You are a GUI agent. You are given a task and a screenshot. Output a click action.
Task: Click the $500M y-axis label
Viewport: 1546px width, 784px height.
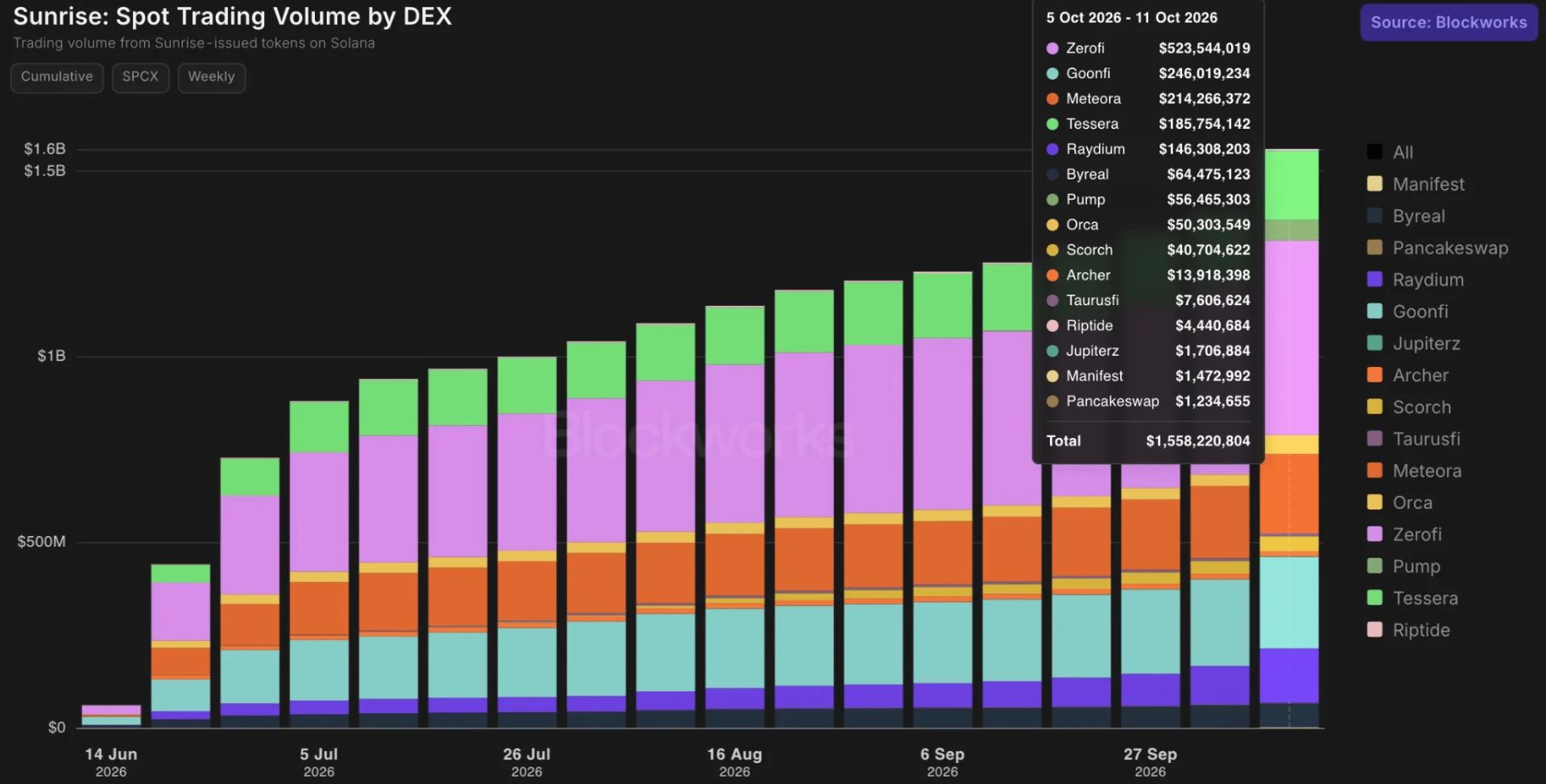pos(42,542)
